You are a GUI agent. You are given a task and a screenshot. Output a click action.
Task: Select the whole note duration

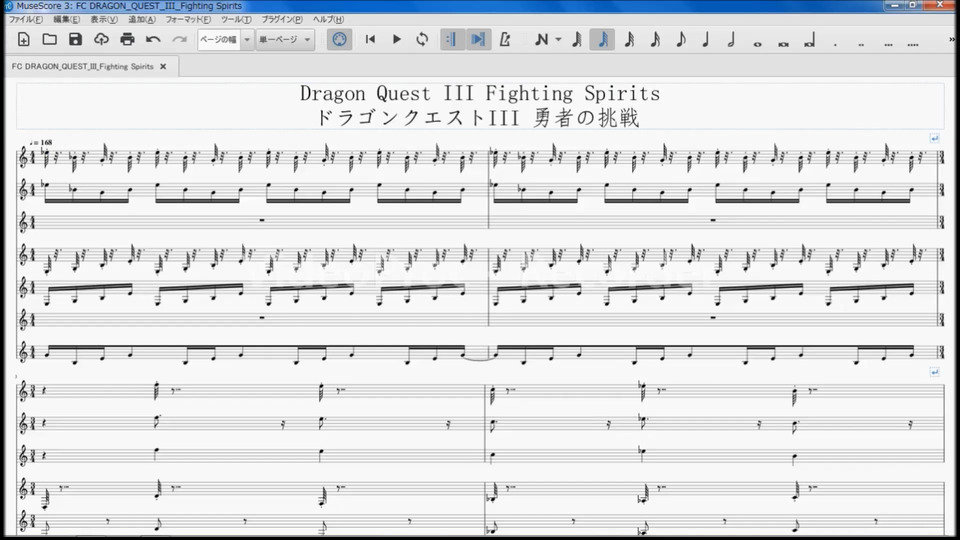pos(757,43)
